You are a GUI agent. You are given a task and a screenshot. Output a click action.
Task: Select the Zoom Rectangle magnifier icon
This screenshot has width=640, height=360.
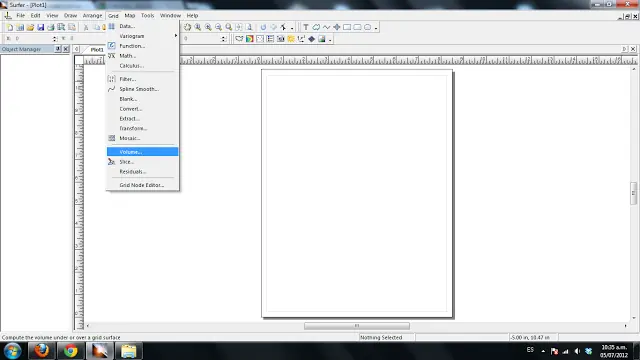point(229,27)
